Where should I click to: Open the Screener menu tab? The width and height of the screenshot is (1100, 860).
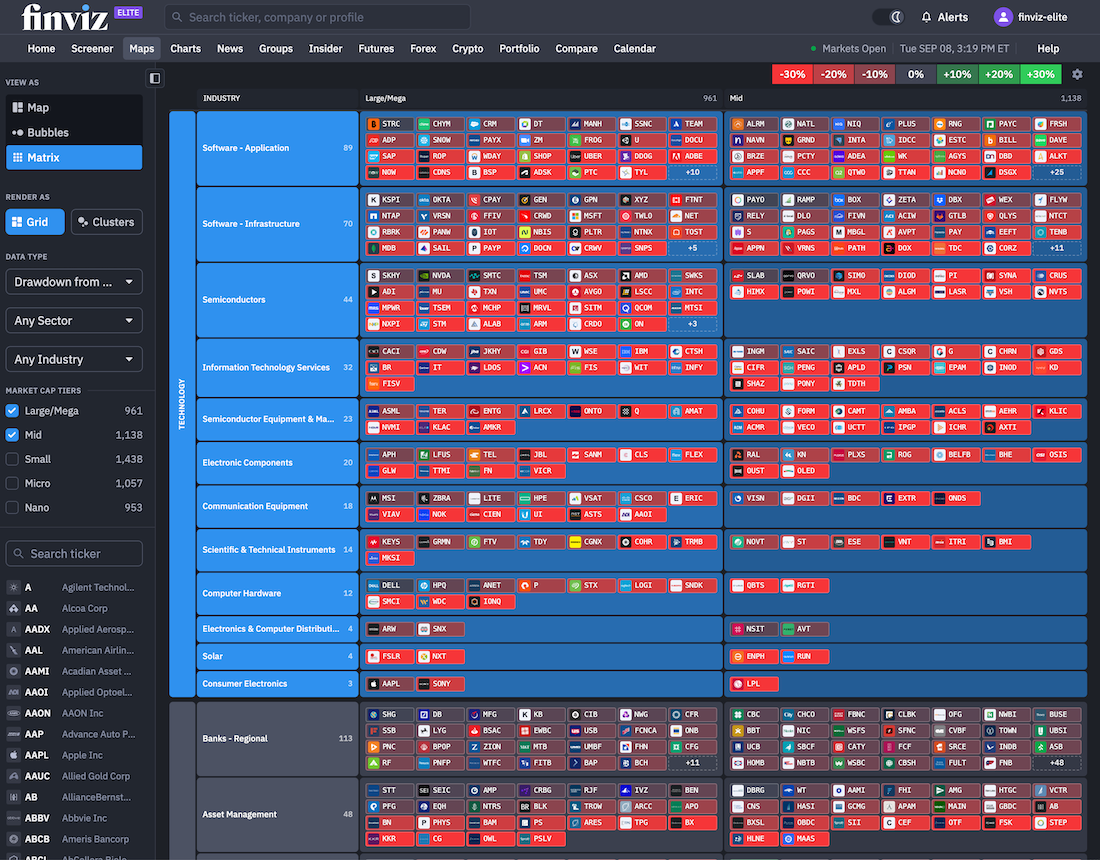(92, 48)
